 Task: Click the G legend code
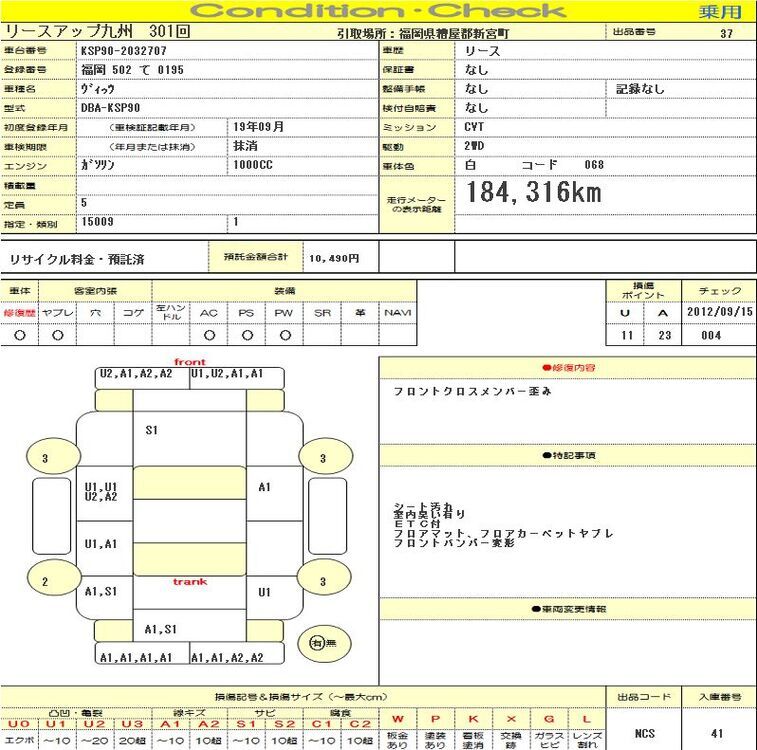[x=549, y=719]
